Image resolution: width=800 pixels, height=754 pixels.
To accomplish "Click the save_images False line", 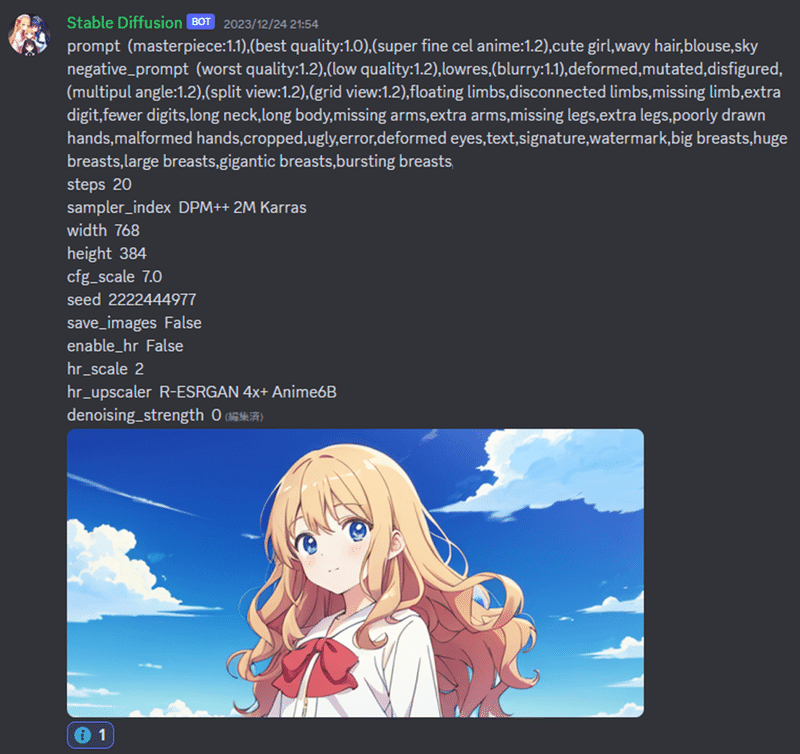I will pos(134,323).
